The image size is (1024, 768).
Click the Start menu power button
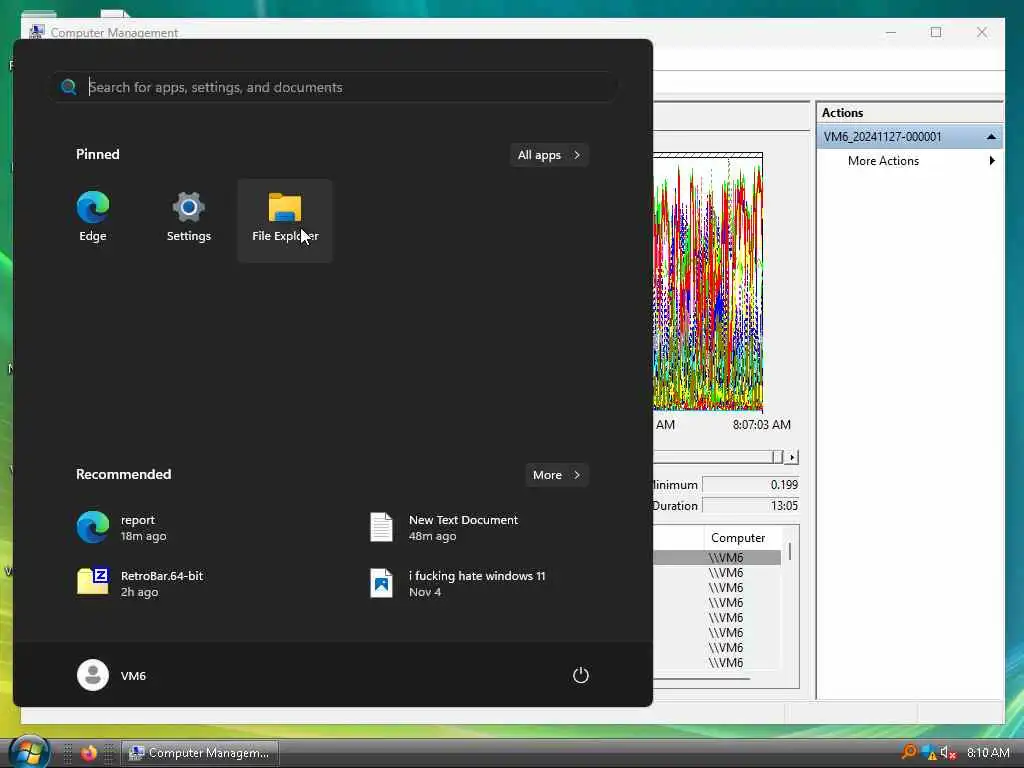[x=581, y=675]
